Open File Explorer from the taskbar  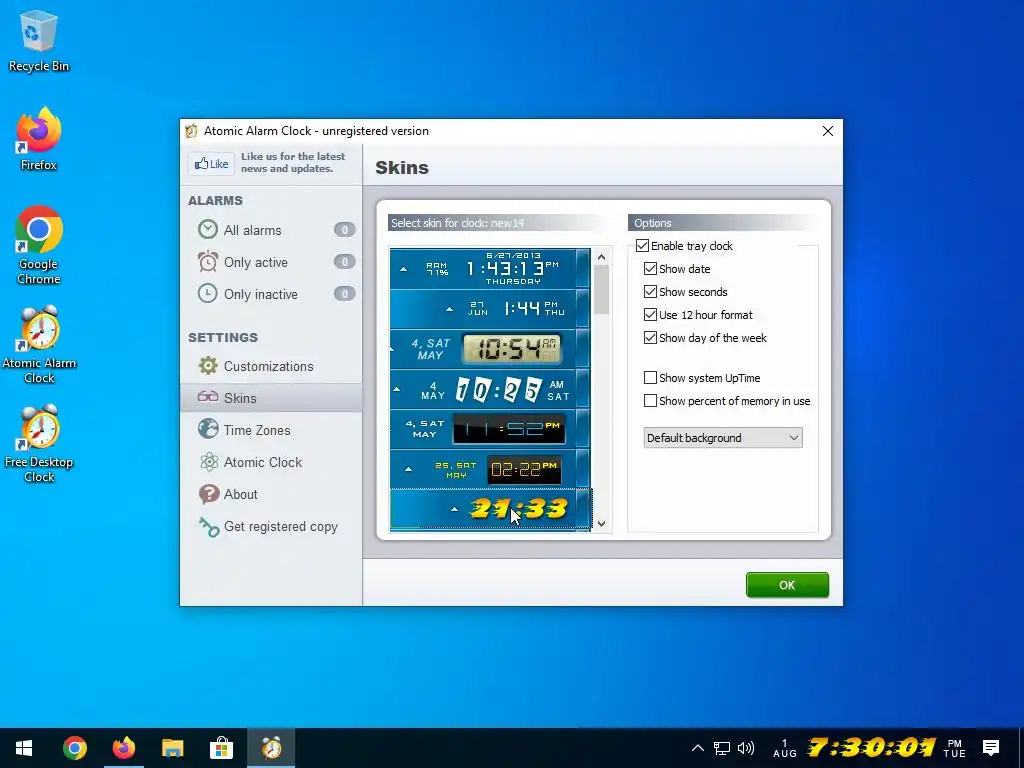[172, 748]
